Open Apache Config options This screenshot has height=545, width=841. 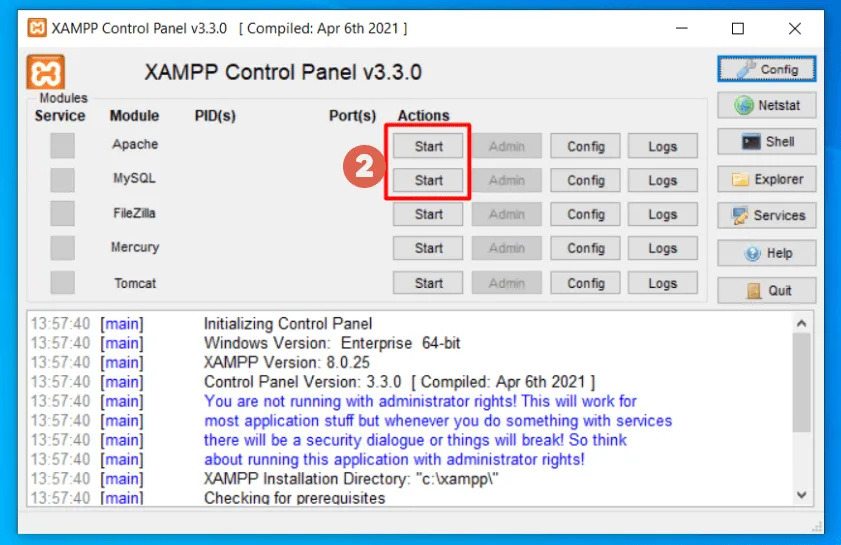point(586,146)
